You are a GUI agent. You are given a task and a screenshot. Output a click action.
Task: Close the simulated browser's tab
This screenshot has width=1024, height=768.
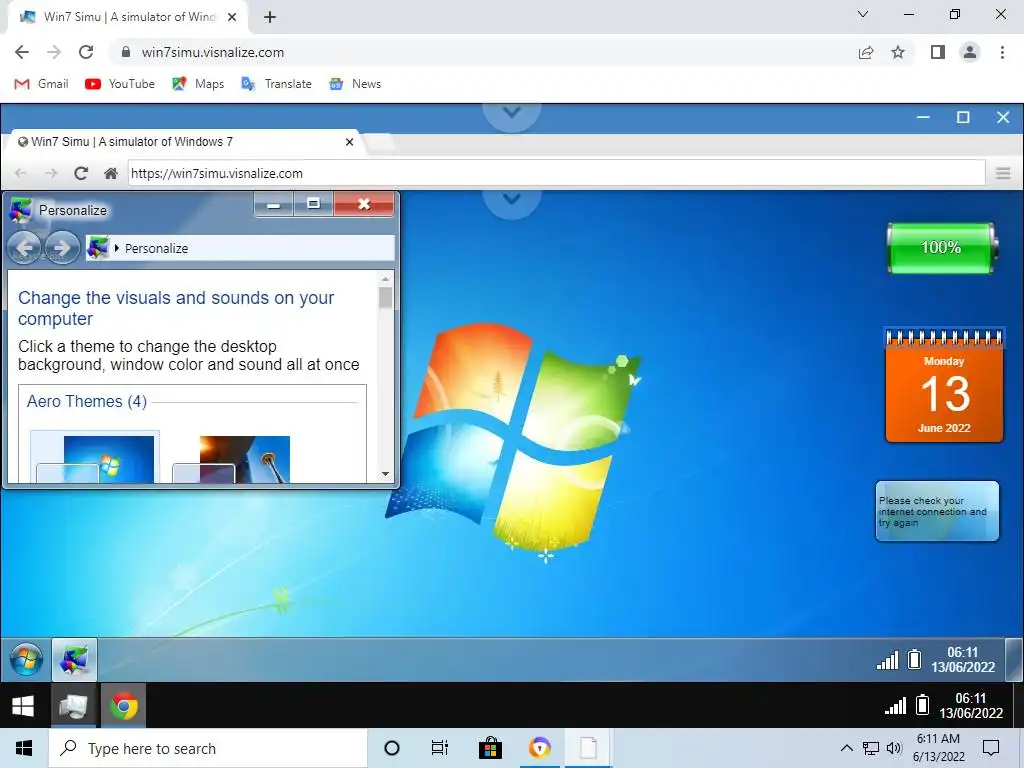(x=349, y=142)
